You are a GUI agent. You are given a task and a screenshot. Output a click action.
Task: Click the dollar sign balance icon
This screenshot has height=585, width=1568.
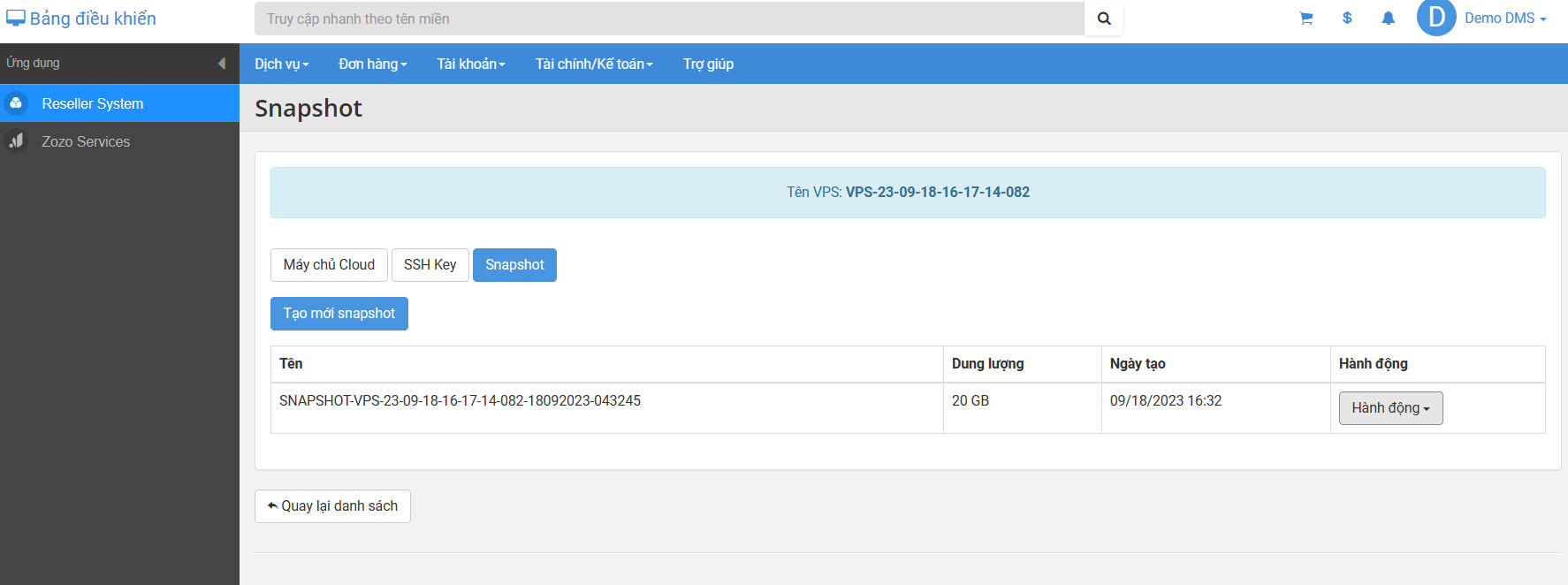coord(1347,19)
